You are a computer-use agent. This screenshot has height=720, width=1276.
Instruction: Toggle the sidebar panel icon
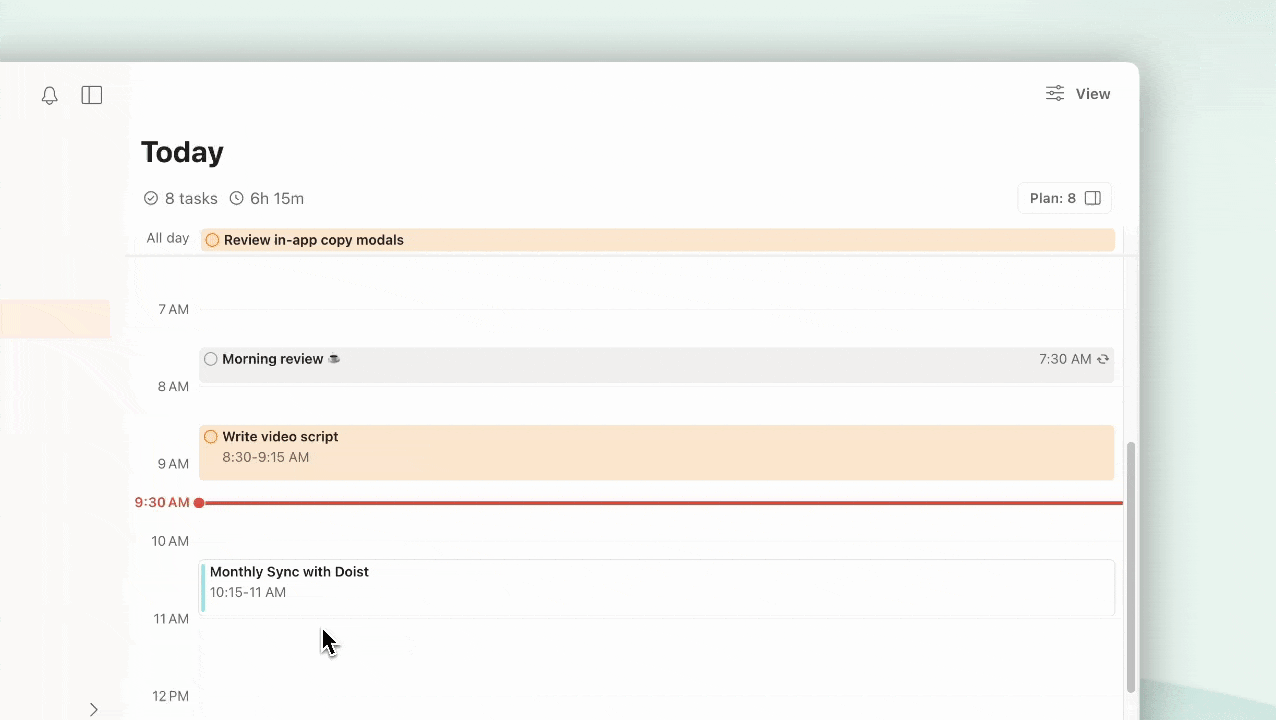pos(91,95)
